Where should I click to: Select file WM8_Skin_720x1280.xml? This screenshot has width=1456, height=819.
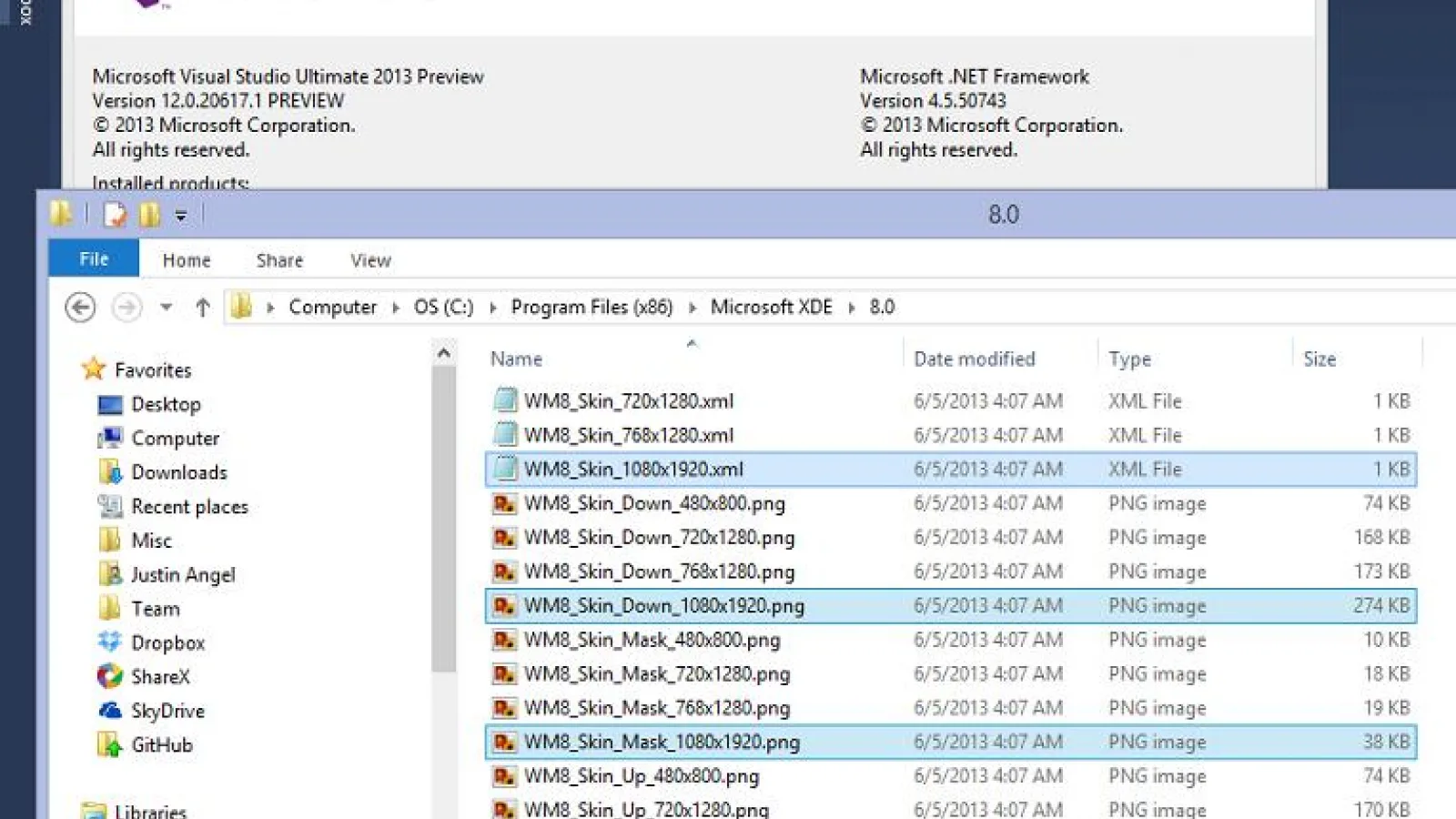(951, 401)
